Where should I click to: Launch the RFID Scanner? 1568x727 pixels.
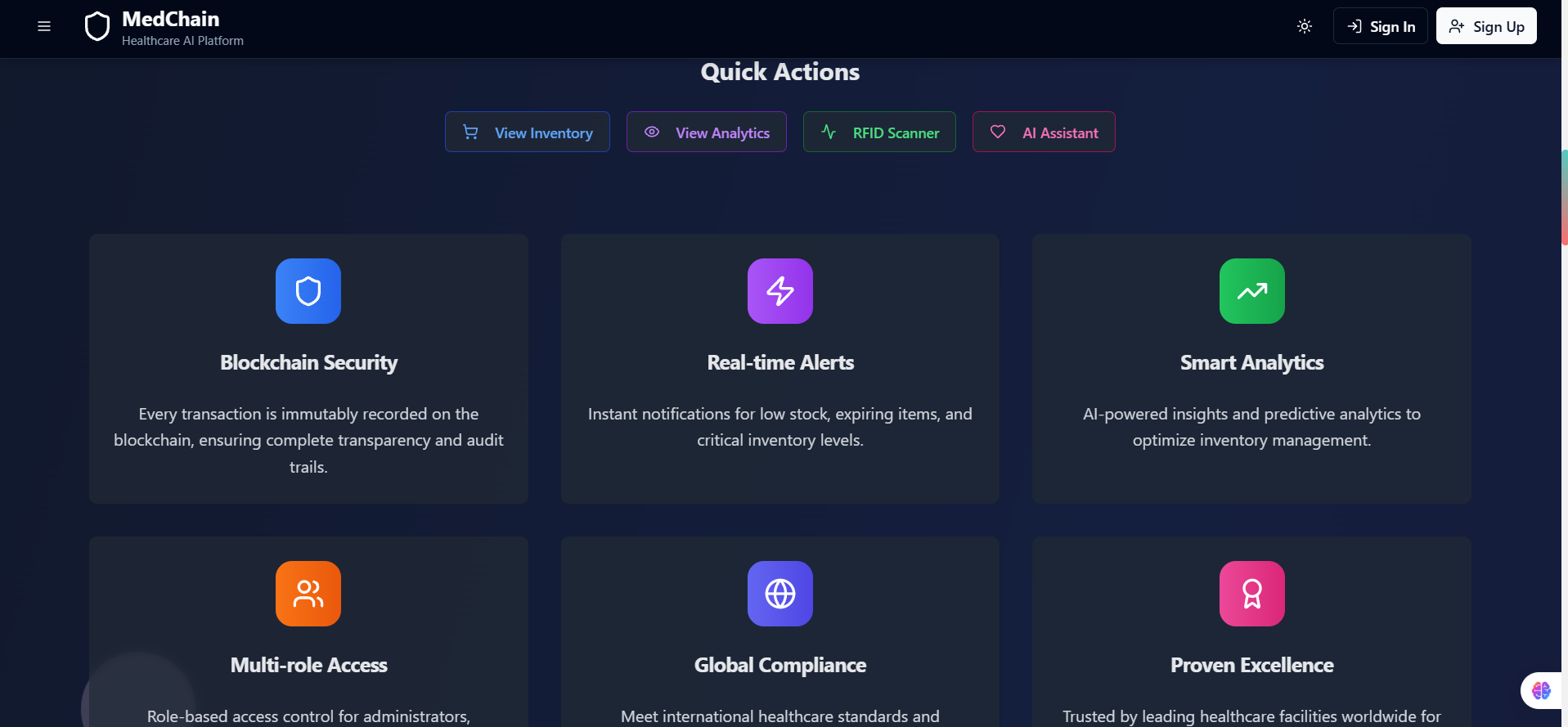click(879, 132)
